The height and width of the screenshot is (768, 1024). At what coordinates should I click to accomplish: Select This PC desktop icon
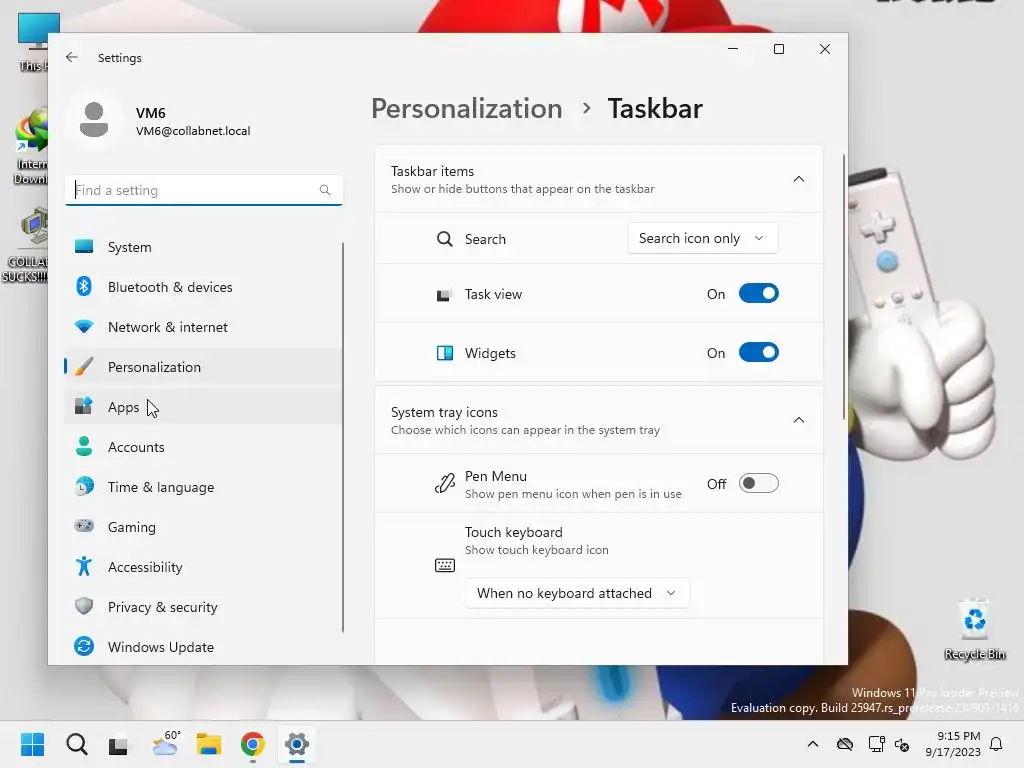[33, 42]
